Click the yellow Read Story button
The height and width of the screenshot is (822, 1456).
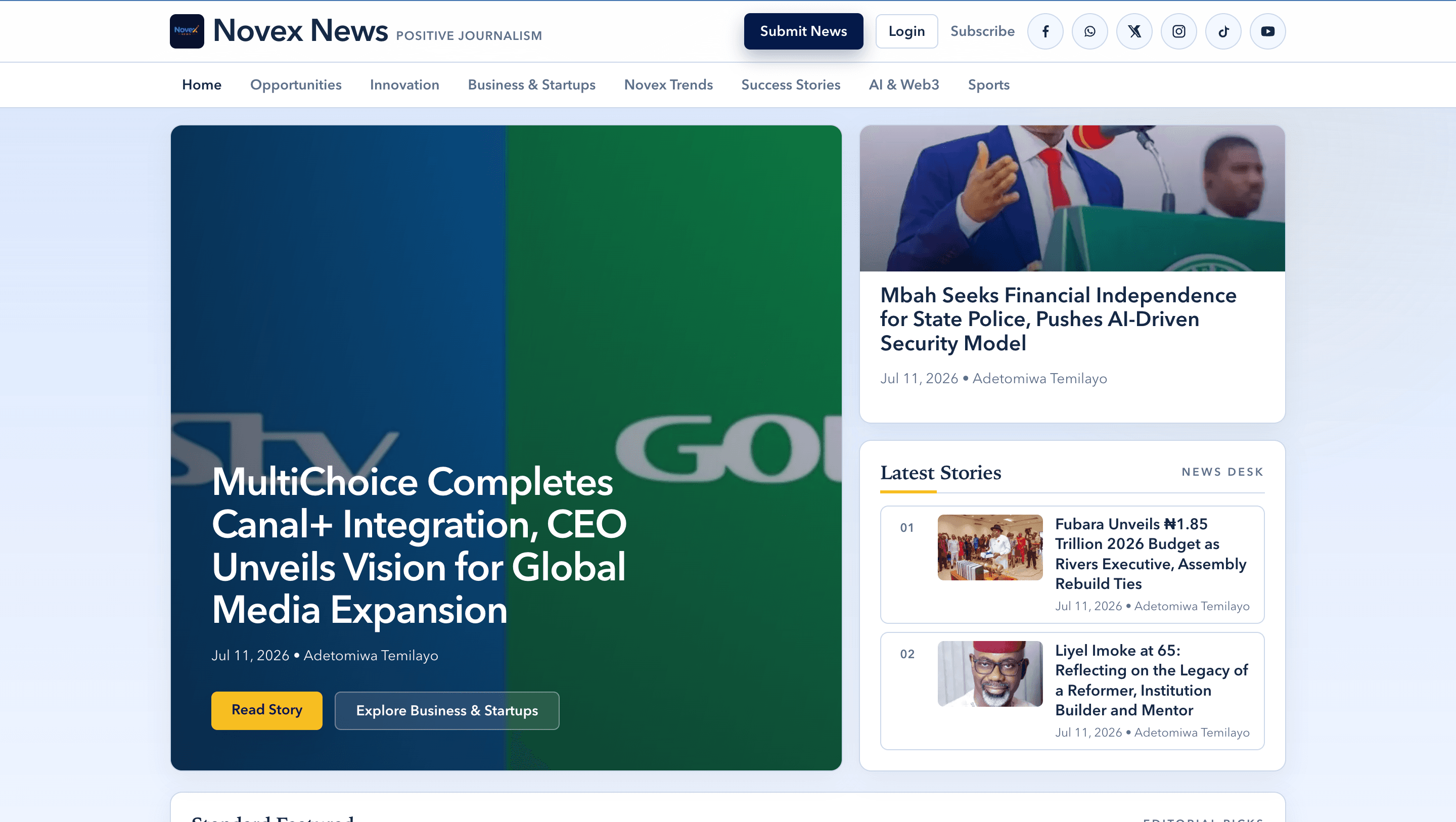pos(267,710)
